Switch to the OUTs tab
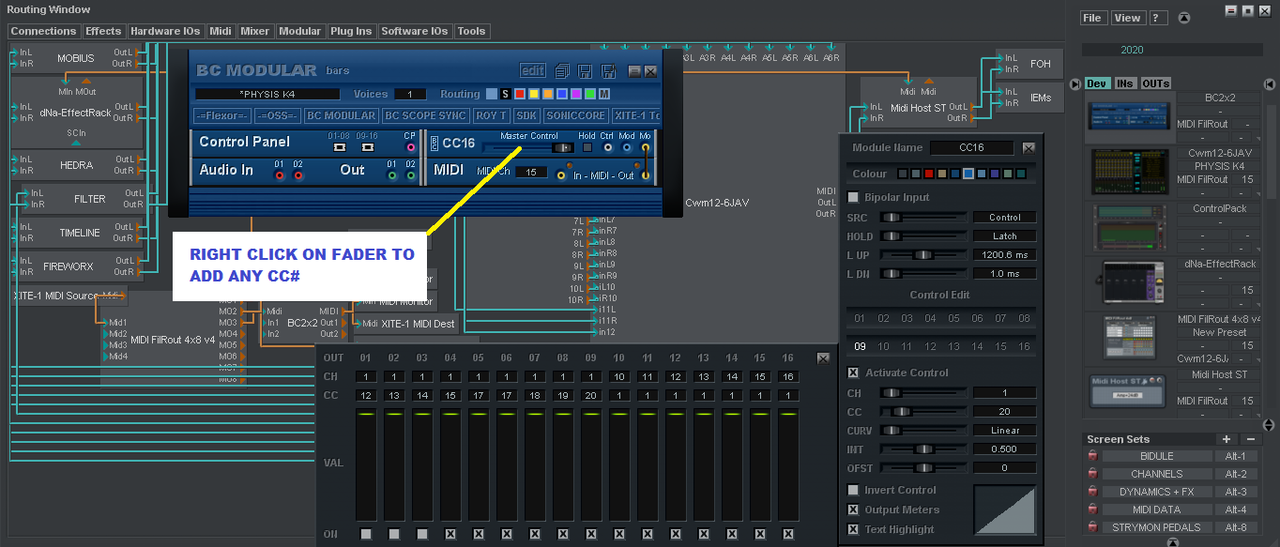The width and height of the screenshot is (1280, 547). coord(1155,83)
